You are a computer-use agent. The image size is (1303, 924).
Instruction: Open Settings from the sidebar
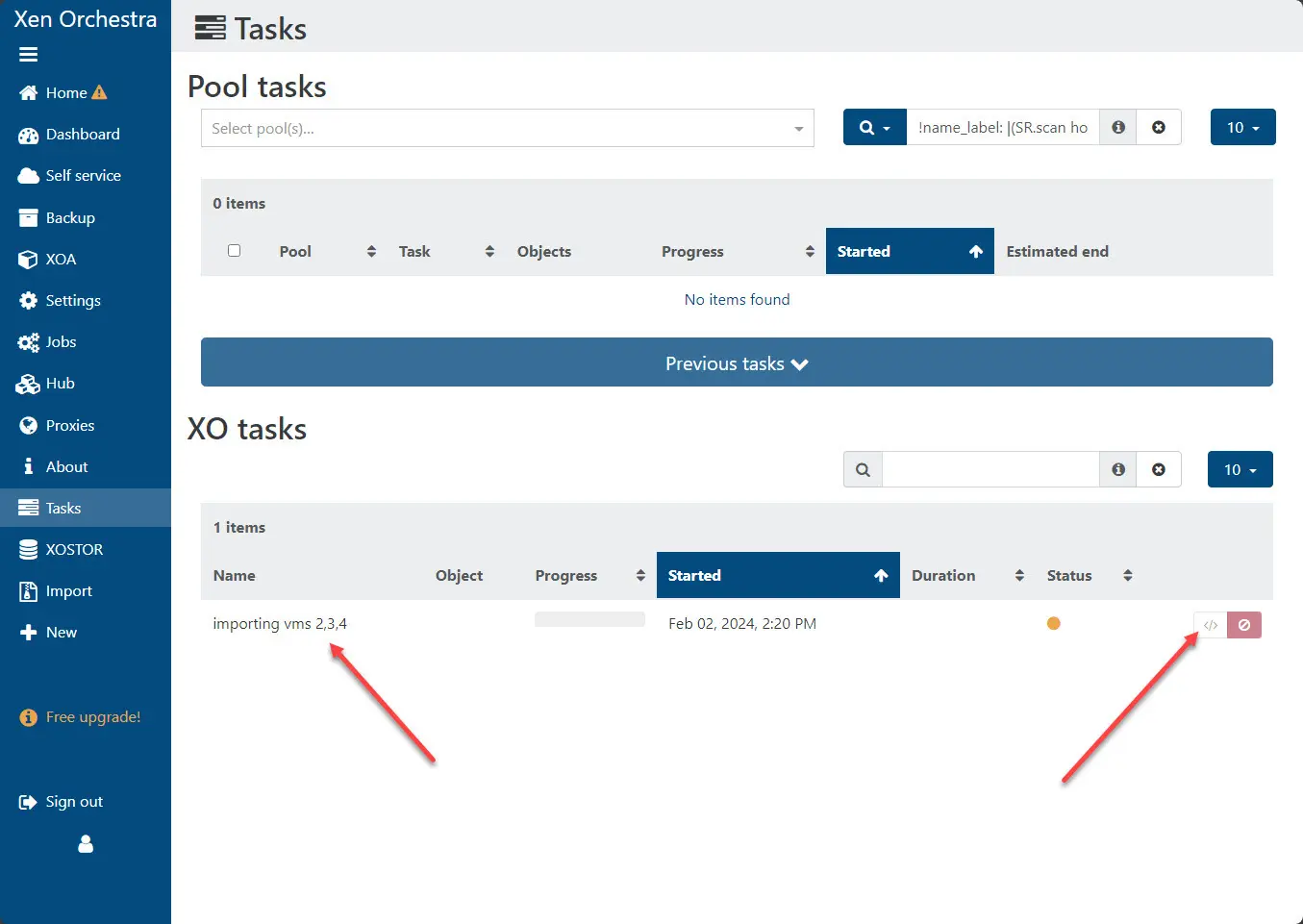click(x=73, y=301)
